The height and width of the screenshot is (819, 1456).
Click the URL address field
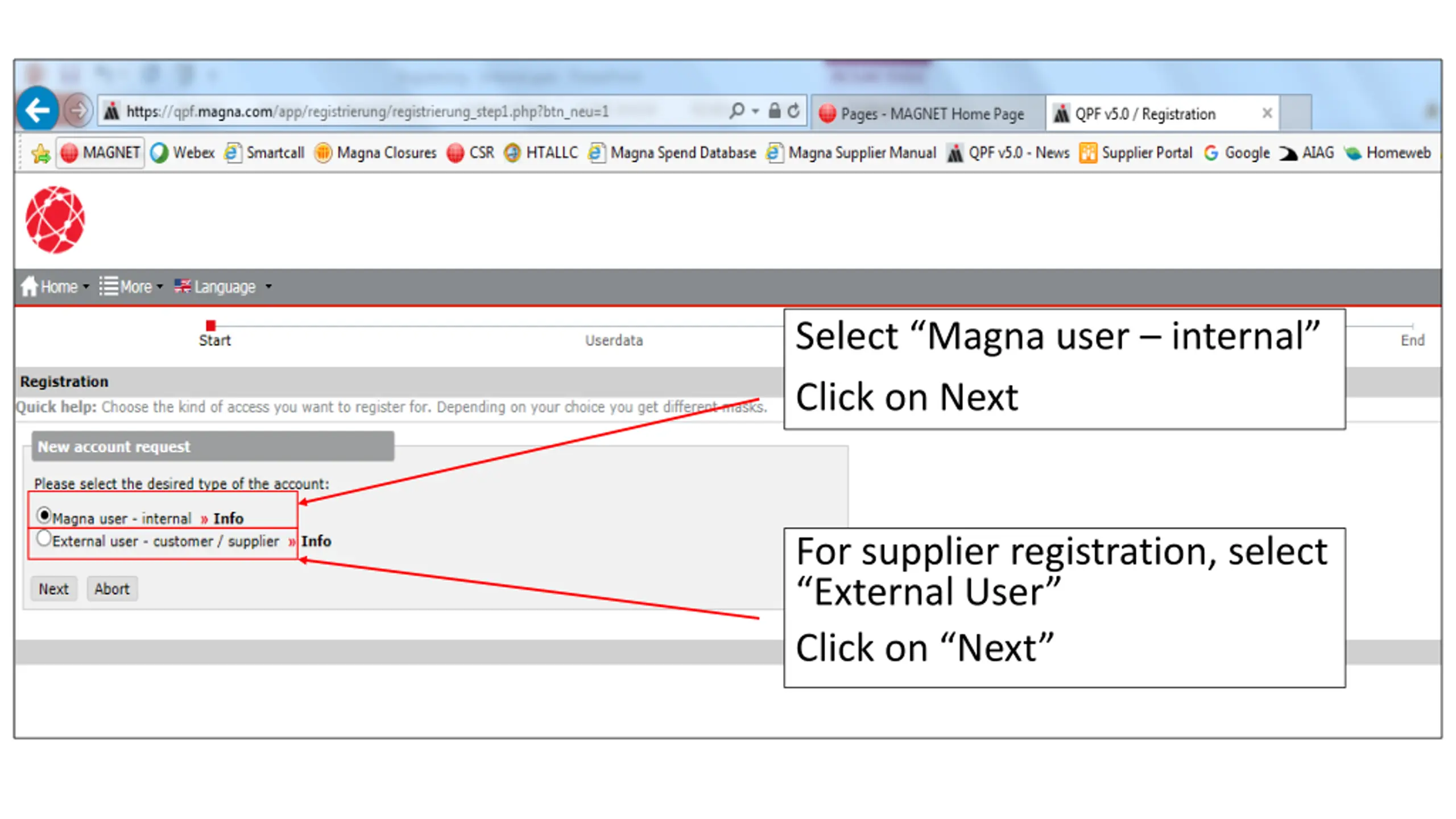pyautogui.click(x=398, y=111)
